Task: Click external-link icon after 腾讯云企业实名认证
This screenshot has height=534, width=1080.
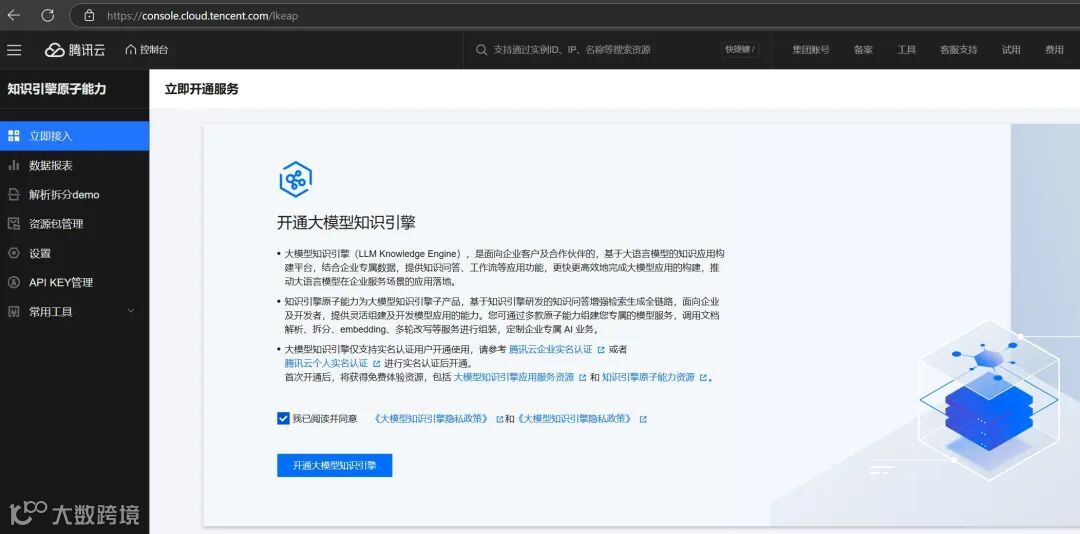Action: click(x=601, y=350)
